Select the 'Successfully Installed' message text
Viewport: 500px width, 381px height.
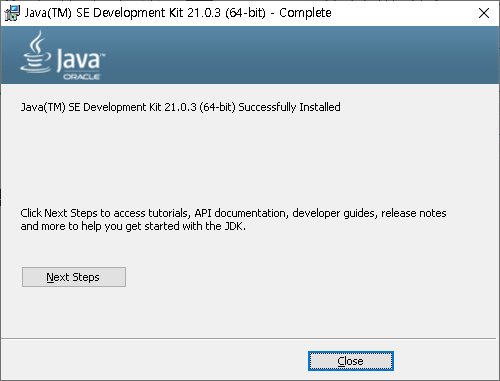click(x=180, y=107)
